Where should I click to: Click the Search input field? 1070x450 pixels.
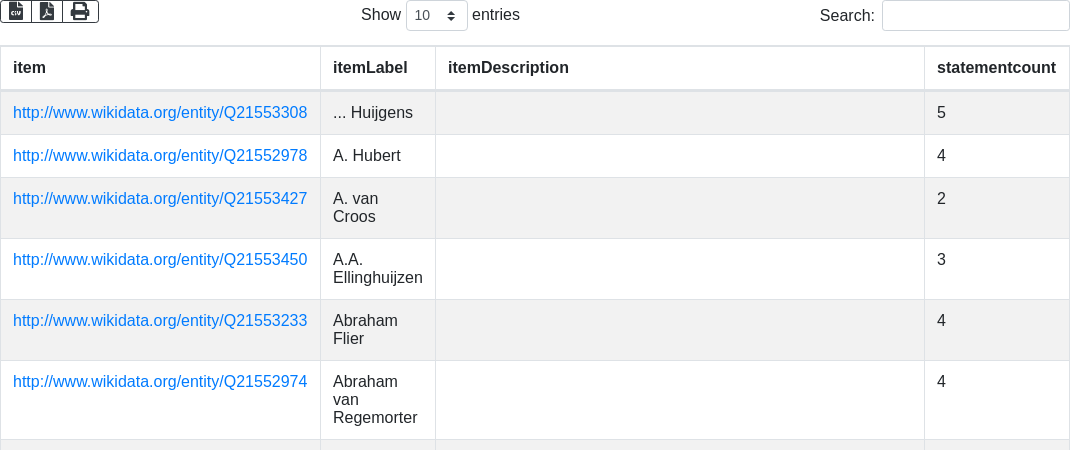pyautogui.click(x=975, y=16)
